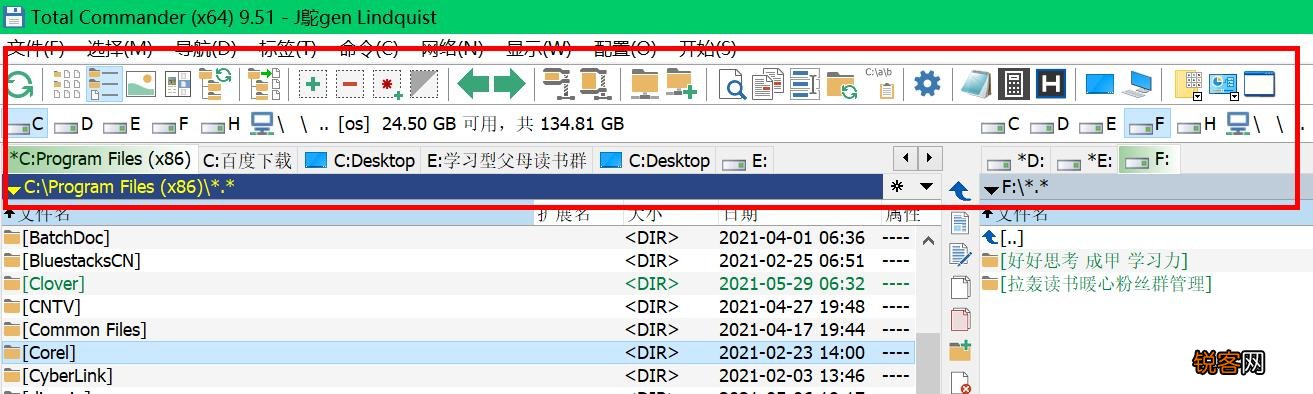Image resolution: width=1313 pixels, height=394 pixels.
Task: Select drive D in the left drive bar
Action: 75,124
